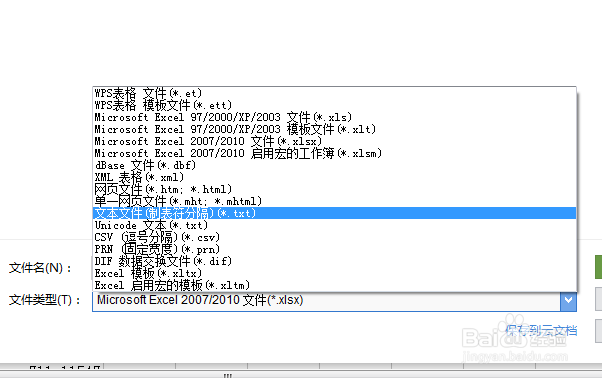This screenshot has width=602, height=378.
Task: Select Excel 2007/2010 文件(*.xlsx) list entry
Action: (x=334, y=141)
